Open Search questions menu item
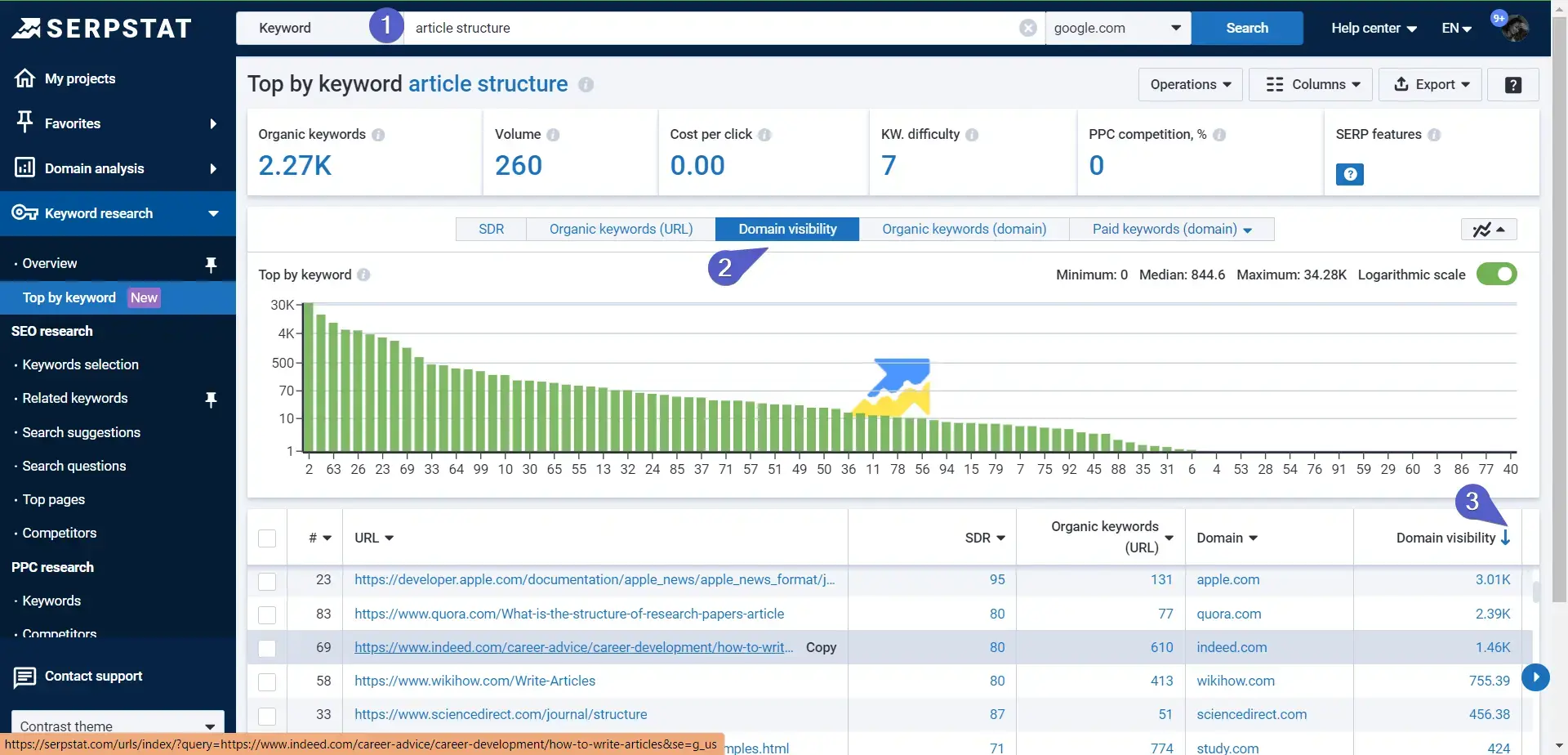The height and width of the screenshot is (755, 1568). 73,466
